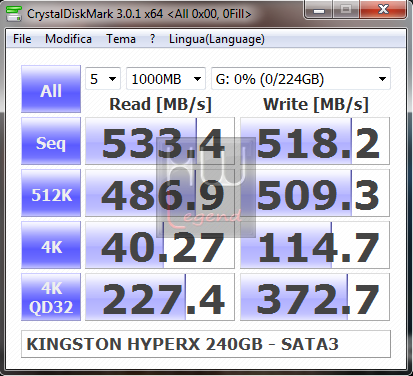This screenshot has width=413, height=376.
Task: Click the 4K QD32 read result 227.4
Action: pos(160,297)
